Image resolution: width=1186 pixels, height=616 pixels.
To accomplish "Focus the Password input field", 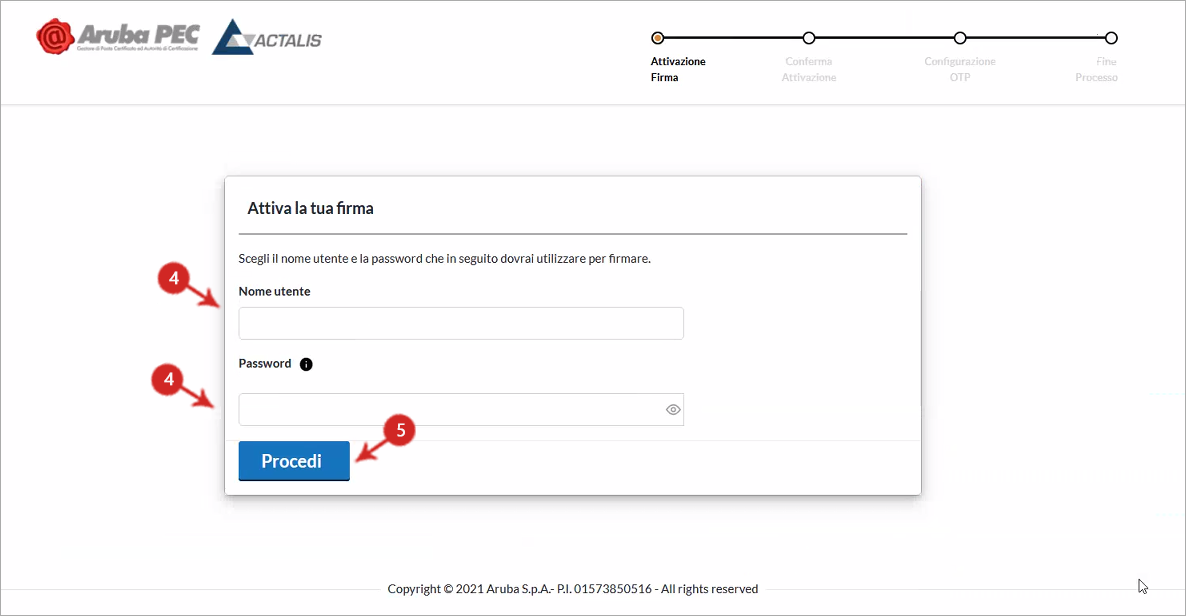I will (x=450, y=410).
